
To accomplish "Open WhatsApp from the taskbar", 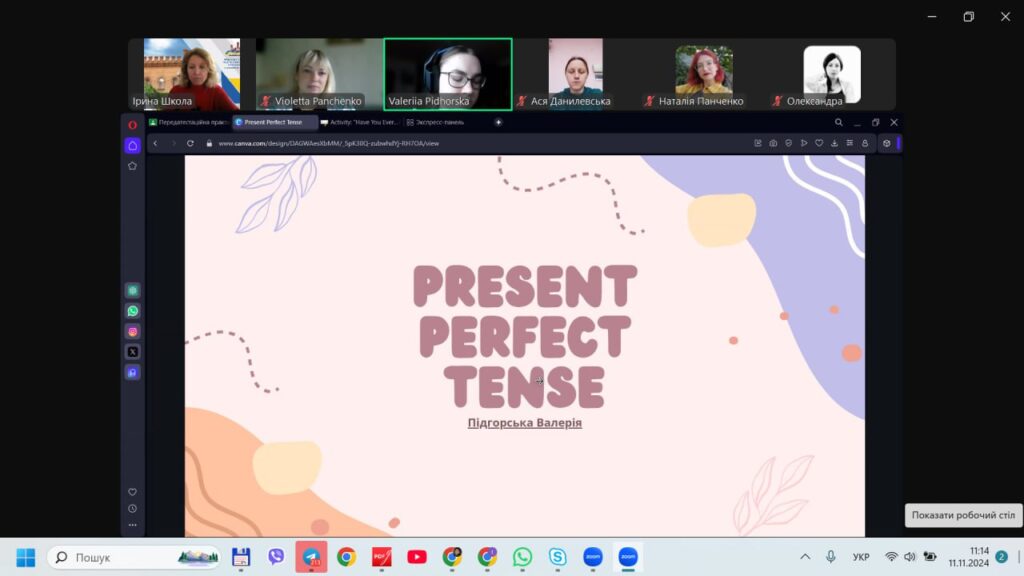I will [522, 557].
